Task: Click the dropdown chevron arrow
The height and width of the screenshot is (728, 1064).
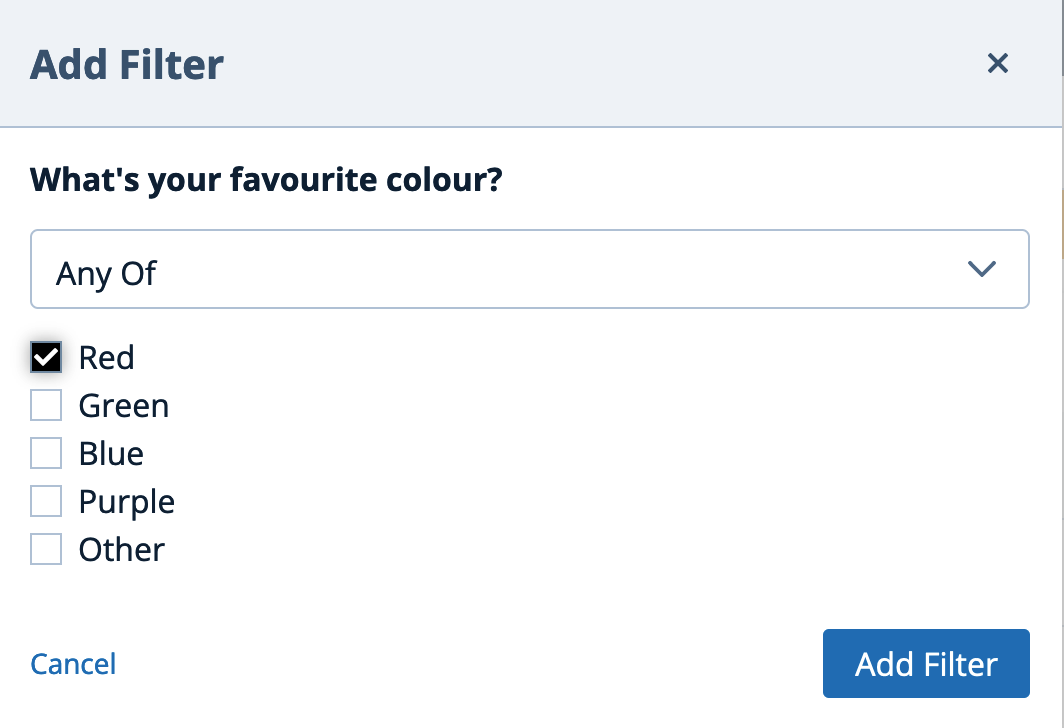Action: point(982,269)
